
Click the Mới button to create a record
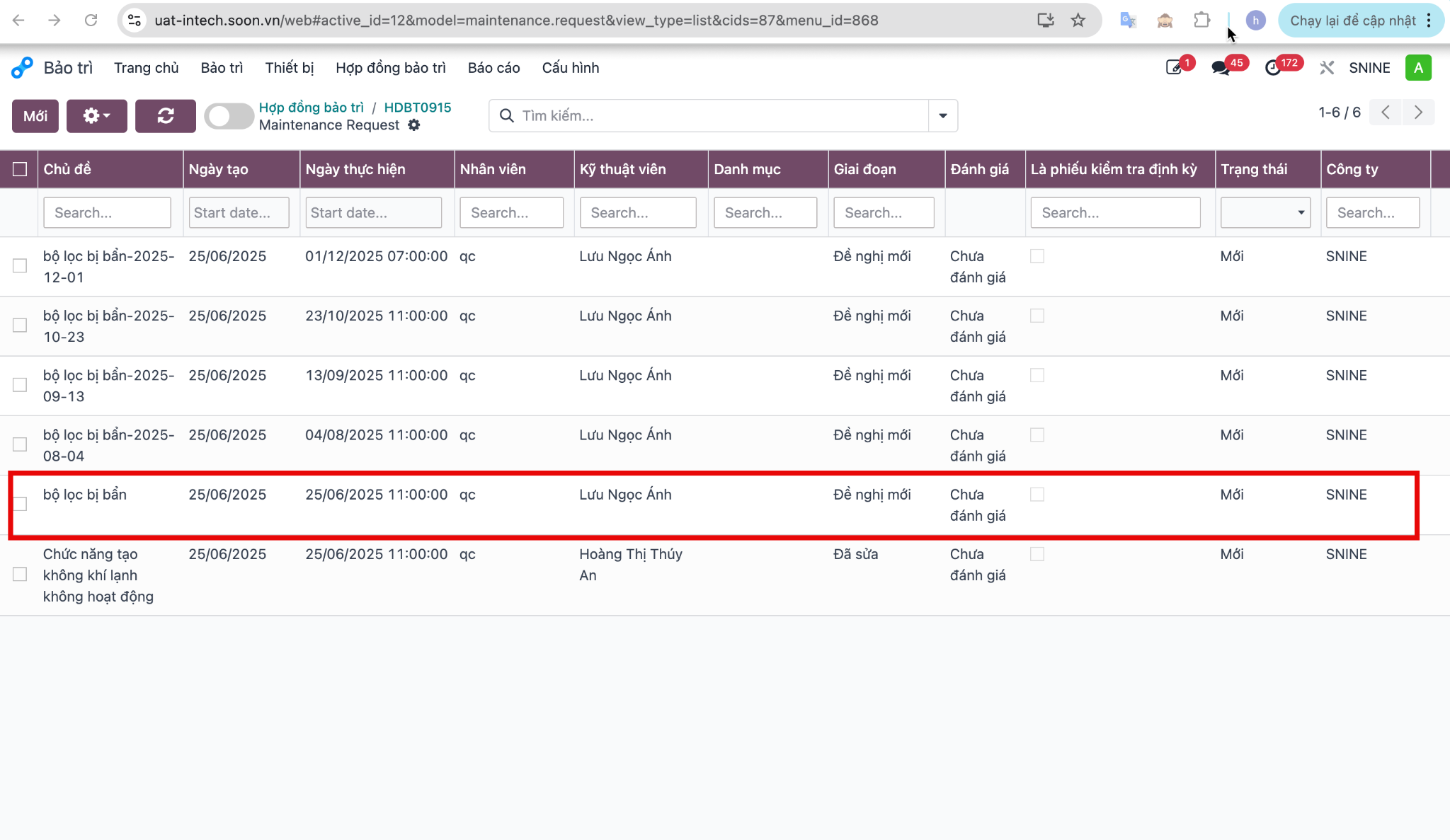click(35, 116)
